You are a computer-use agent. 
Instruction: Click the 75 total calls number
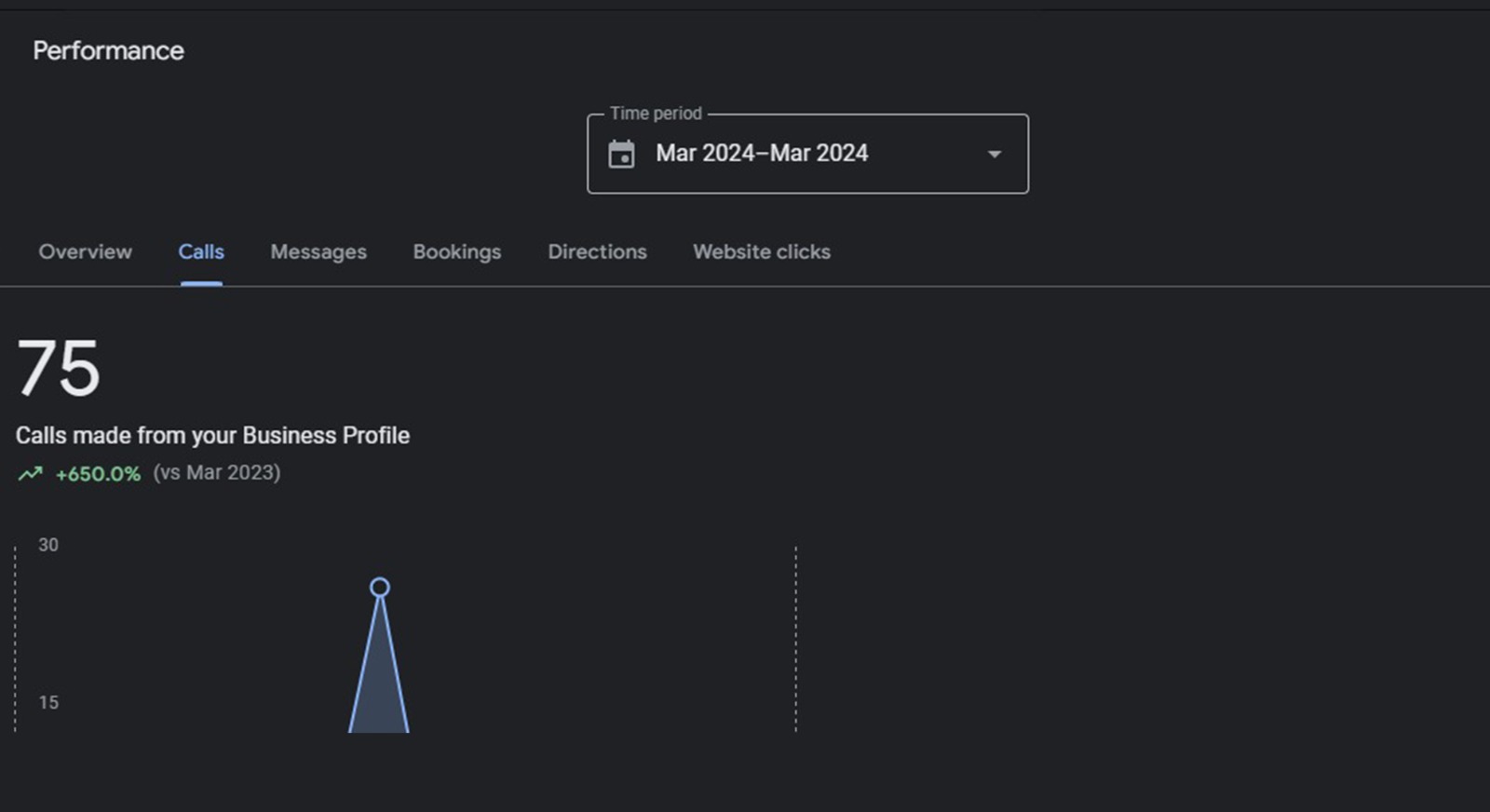click(x=58, y=369)
